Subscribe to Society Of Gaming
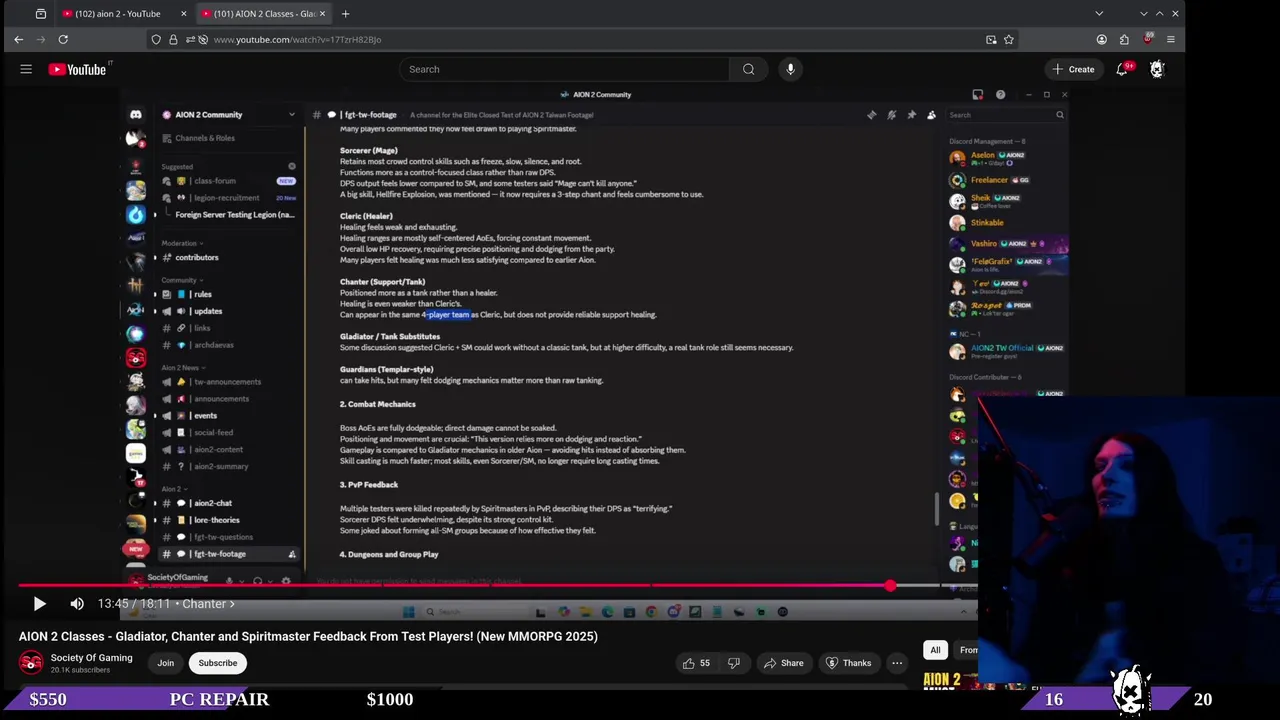Image resolution: width=1280 pixels, height=720 pixels. [x=217, y=663]
